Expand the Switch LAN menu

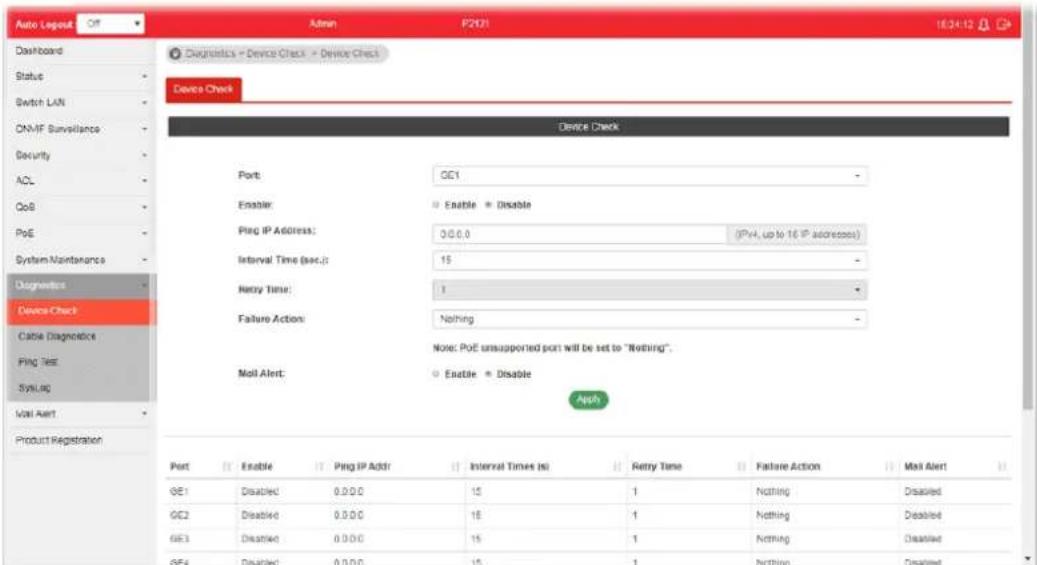click(x=81, y=103)
